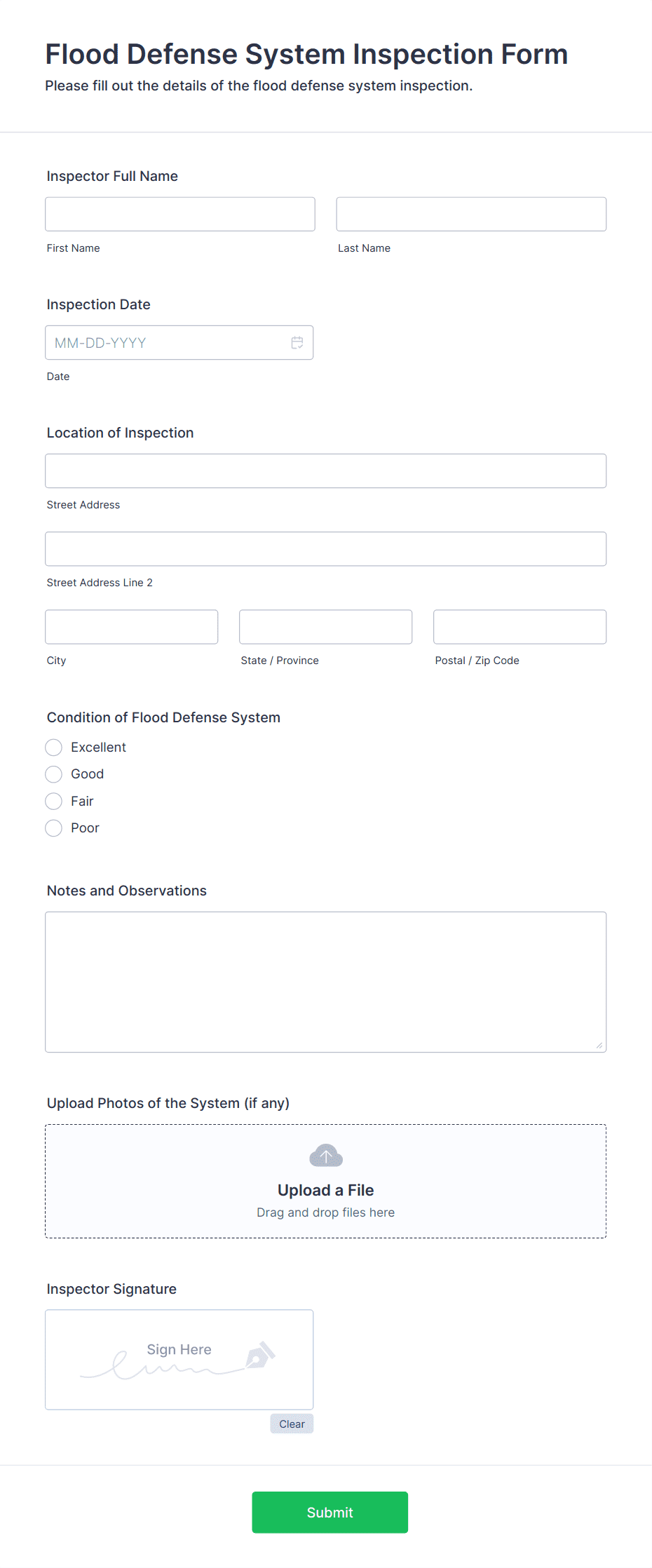Screen dimensions: 652x1568
Task: Focus the First Name field
Action: 180,214
